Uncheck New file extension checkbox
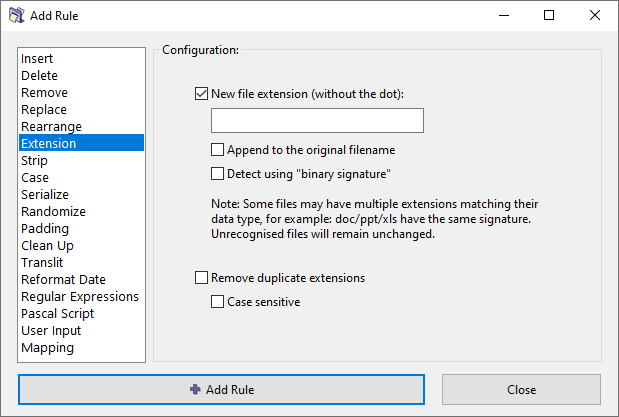The width and height of the screenshot is (619, 417). click(202, 94)
